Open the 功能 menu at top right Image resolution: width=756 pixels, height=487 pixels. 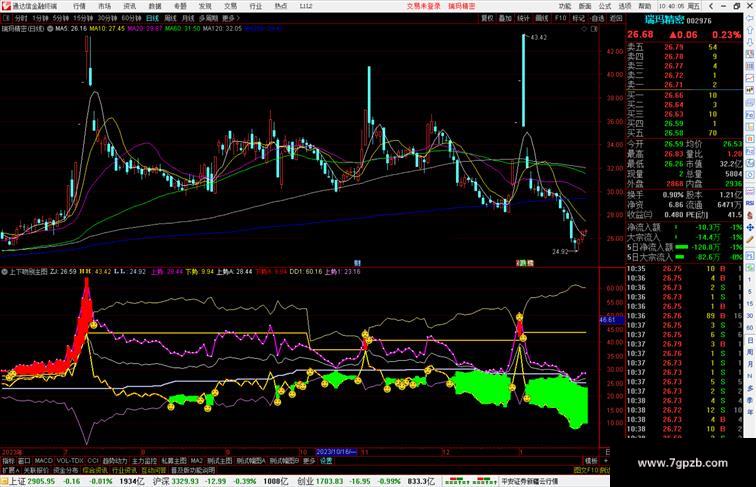tap(565, 6)
